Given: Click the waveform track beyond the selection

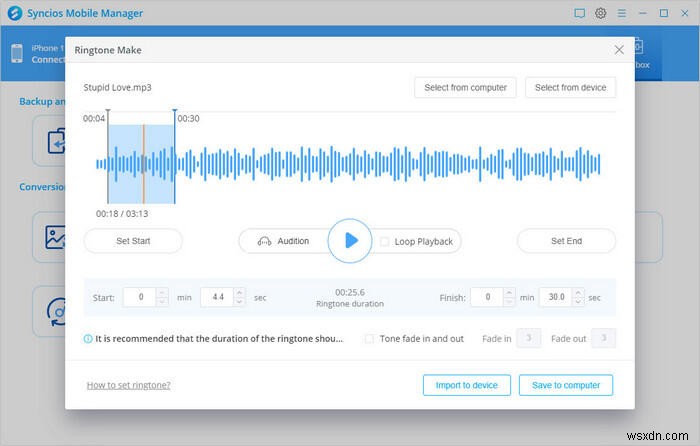Looking at the screenshot, I should point(388,164).
